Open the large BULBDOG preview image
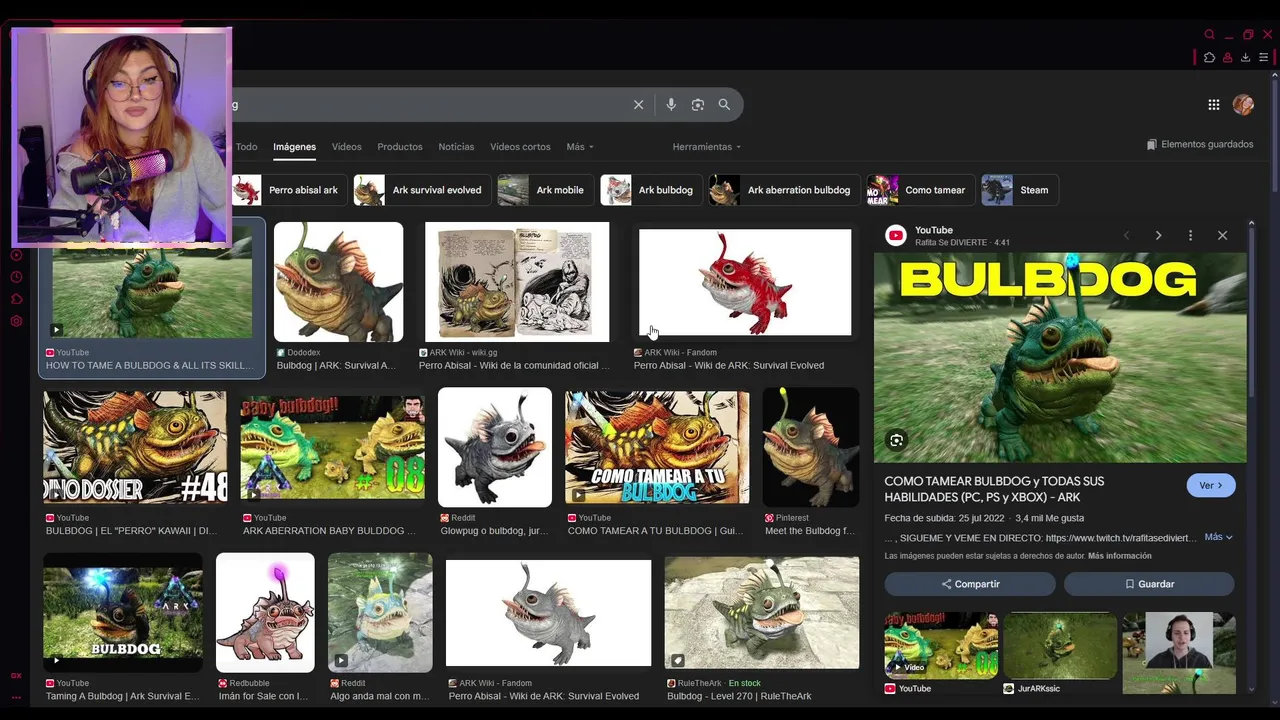This screenshot has height=720, width=1280. point(1060,358)
